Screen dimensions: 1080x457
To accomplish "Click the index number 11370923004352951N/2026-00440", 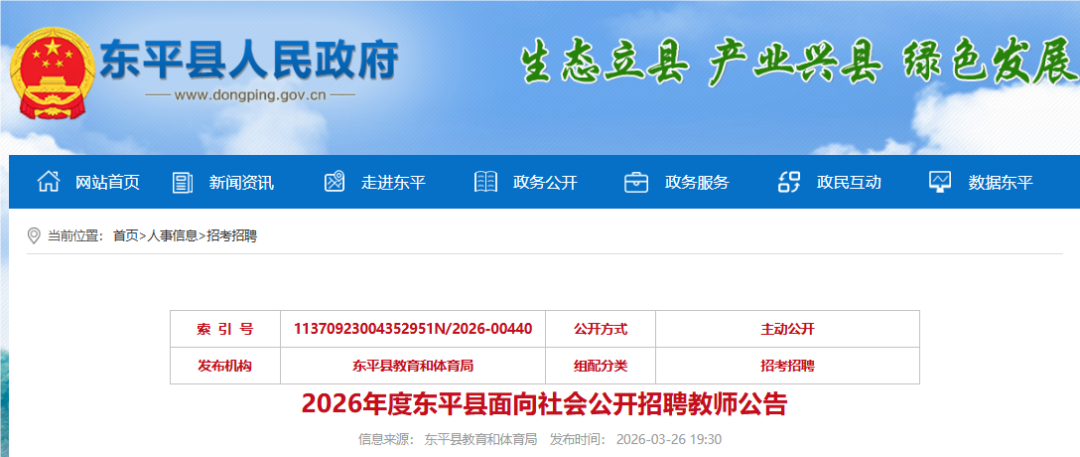I will click(412, 328).
